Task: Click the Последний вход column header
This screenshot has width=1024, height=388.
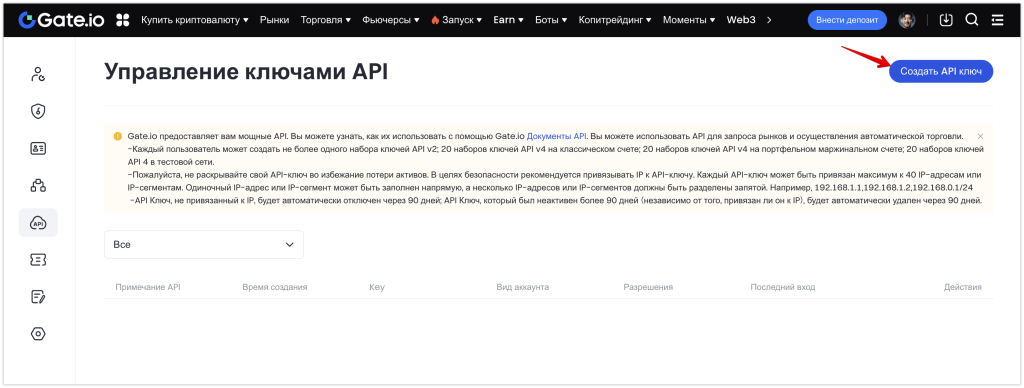Action: tap(782, 287)
